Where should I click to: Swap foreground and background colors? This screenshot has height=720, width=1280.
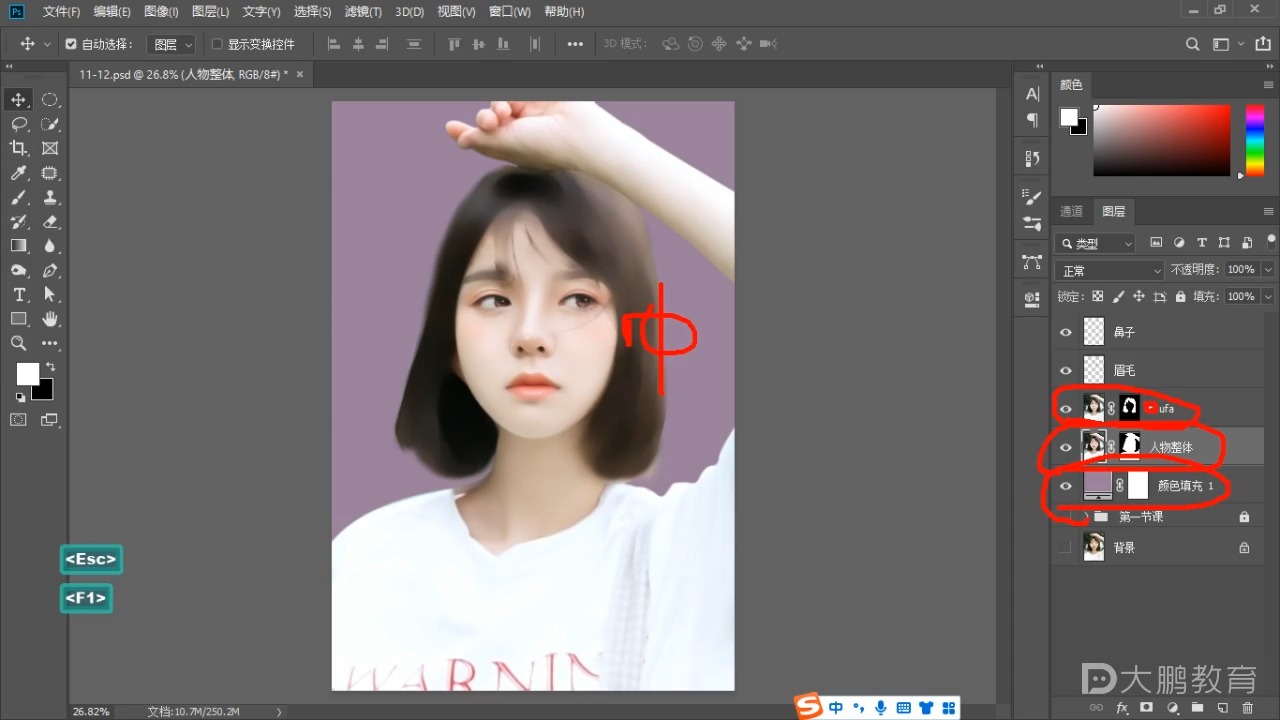[50, 367]
